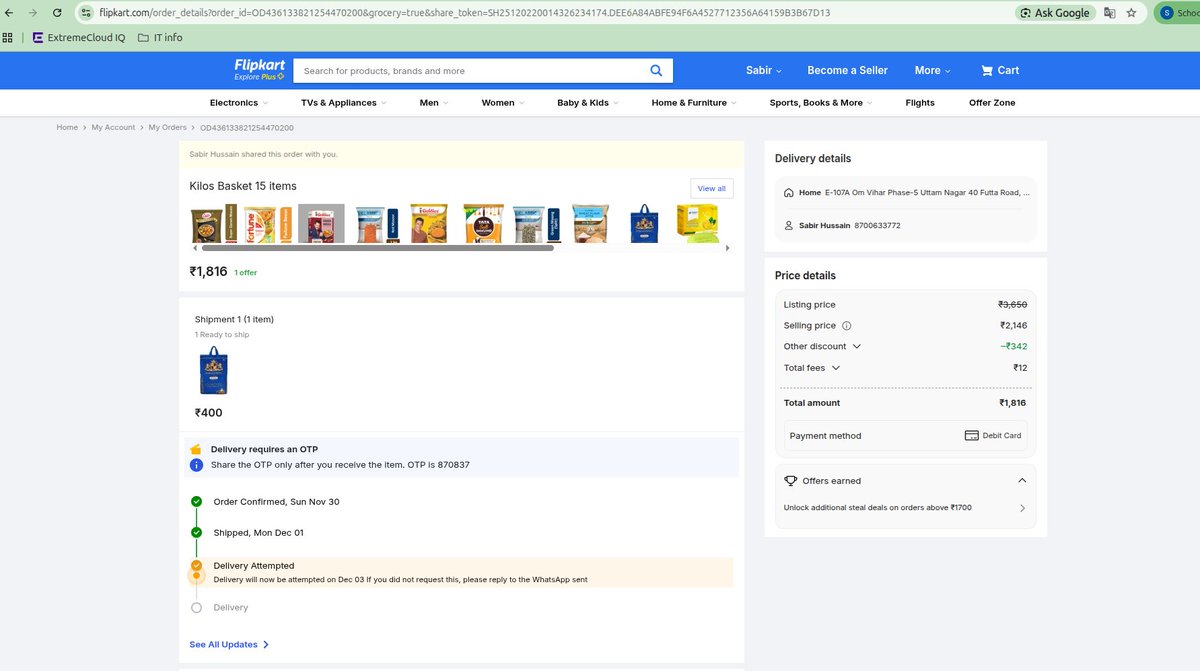Click the person icon next to Sabir Hussain
The image size is (1200, 671).
point(789,226)
